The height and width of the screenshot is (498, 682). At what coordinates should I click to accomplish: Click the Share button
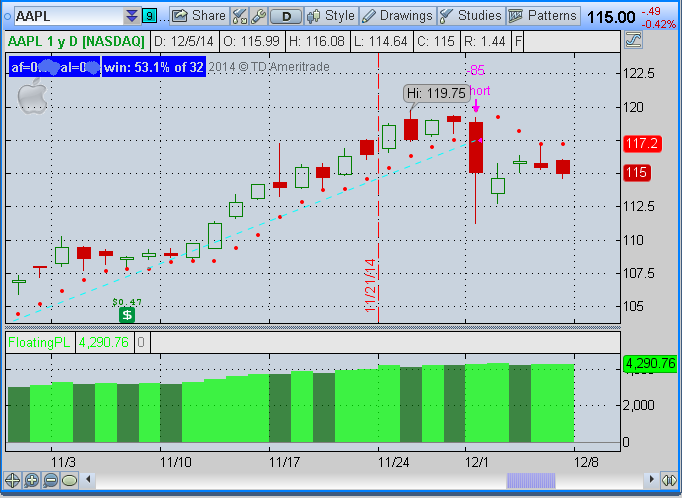pyautogui.click(x=199, y=16)
